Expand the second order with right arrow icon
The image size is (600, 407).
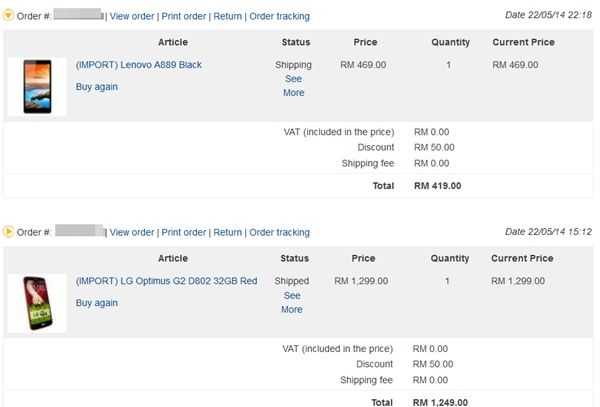[9, 232]
